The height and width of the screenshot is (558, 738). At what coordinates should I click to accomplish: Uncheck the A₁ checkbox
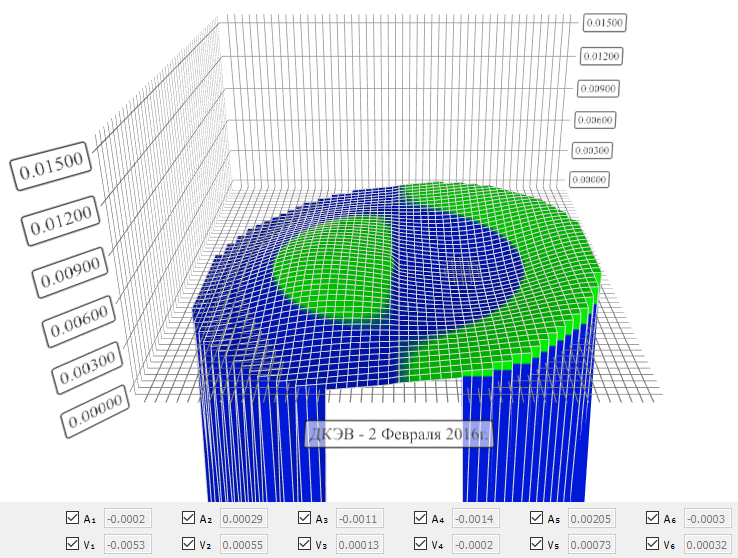[x=72, y=518]
